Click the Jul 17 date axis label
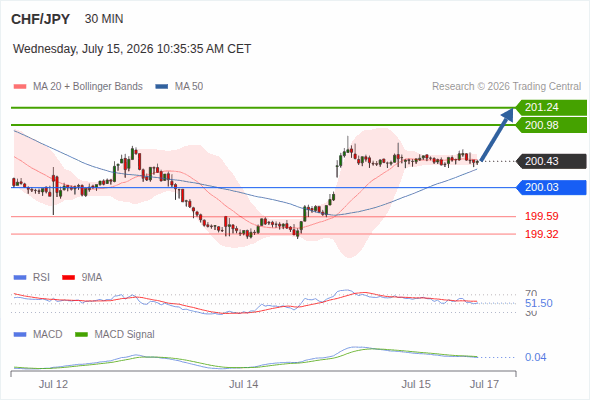The width and height of the screenshot is (590, 400). 484,385
